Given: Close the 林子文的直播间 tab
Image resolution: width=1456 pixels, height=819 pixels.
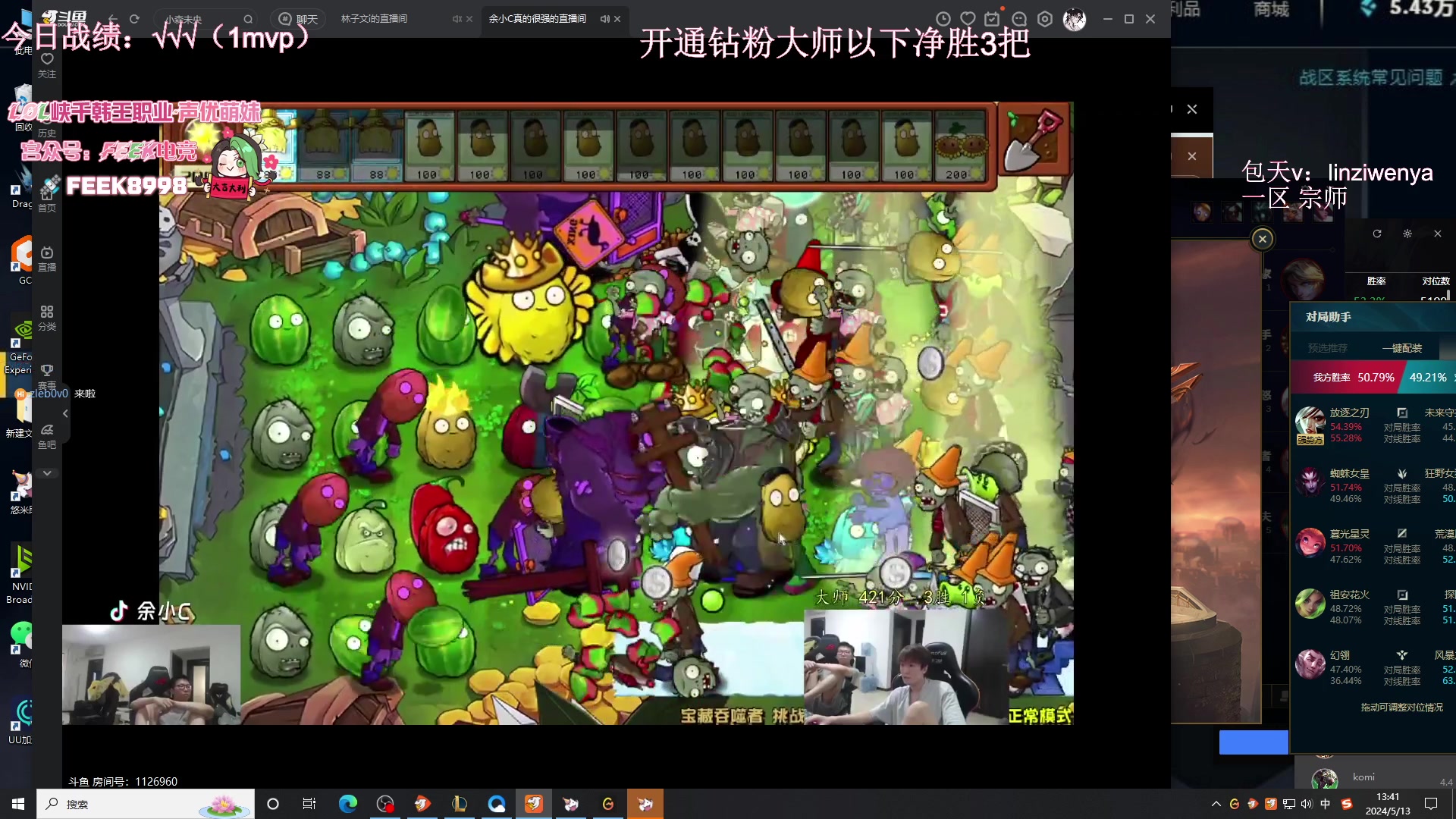Looking at the screenshot, I should (x=469, y=19).
